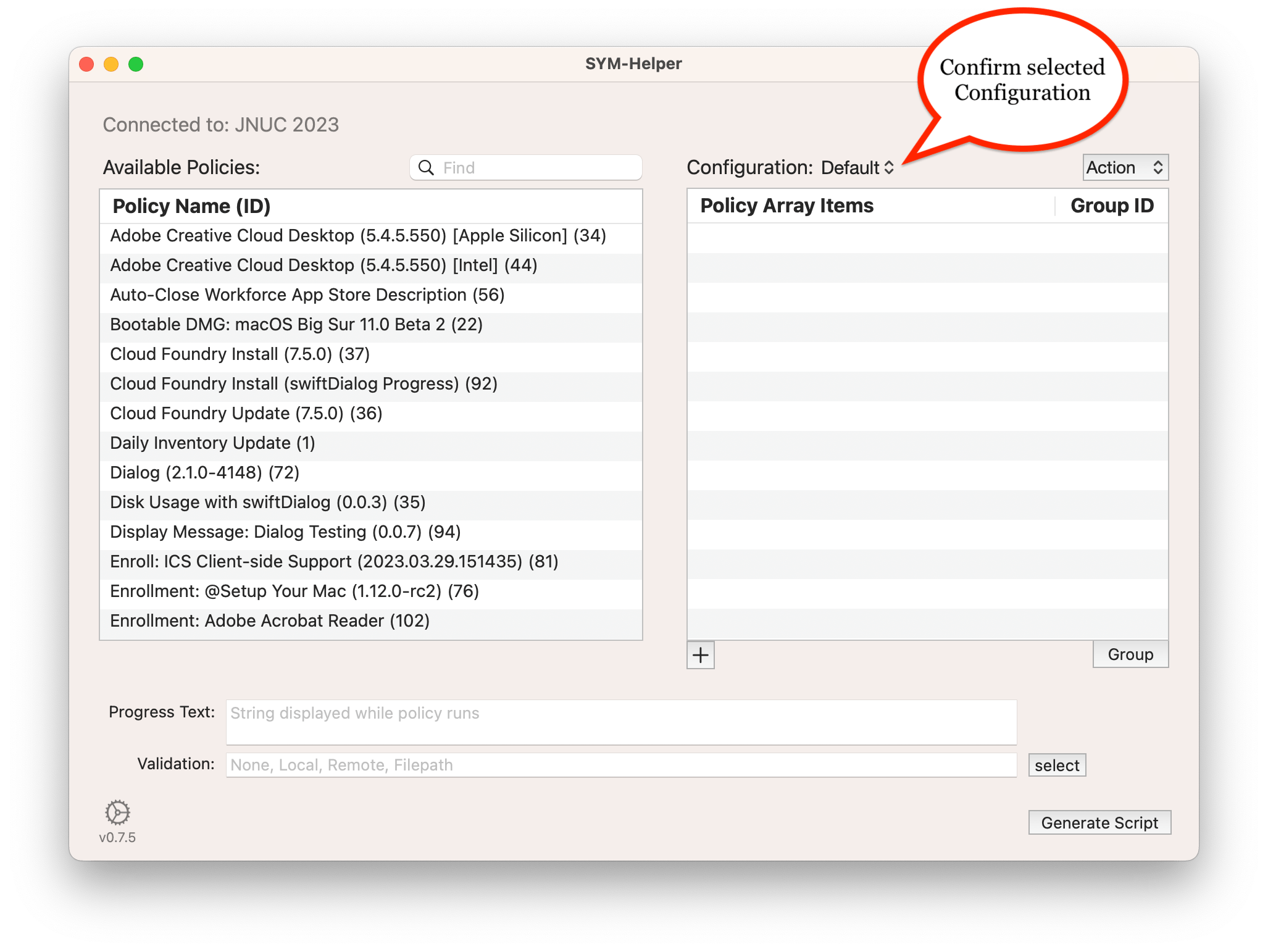Click the Group button
This screenshot has height=952, width=1268.
[x=1130, y=654]
